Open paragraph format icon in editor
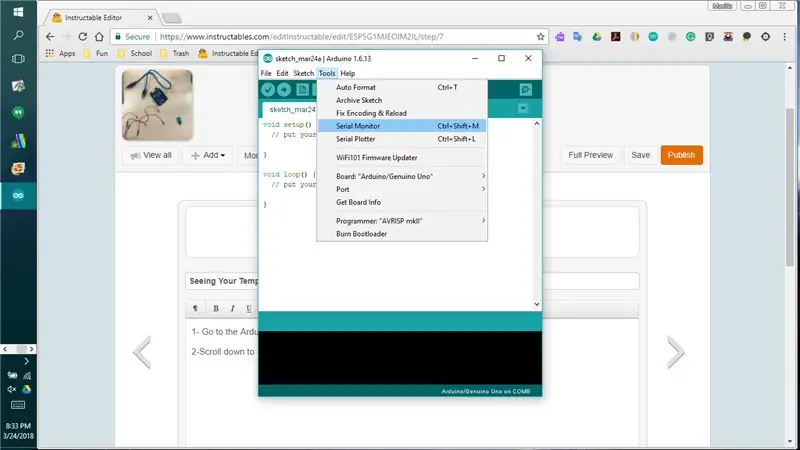The width and height of the screenshot is (800, 450). [195, 308]
